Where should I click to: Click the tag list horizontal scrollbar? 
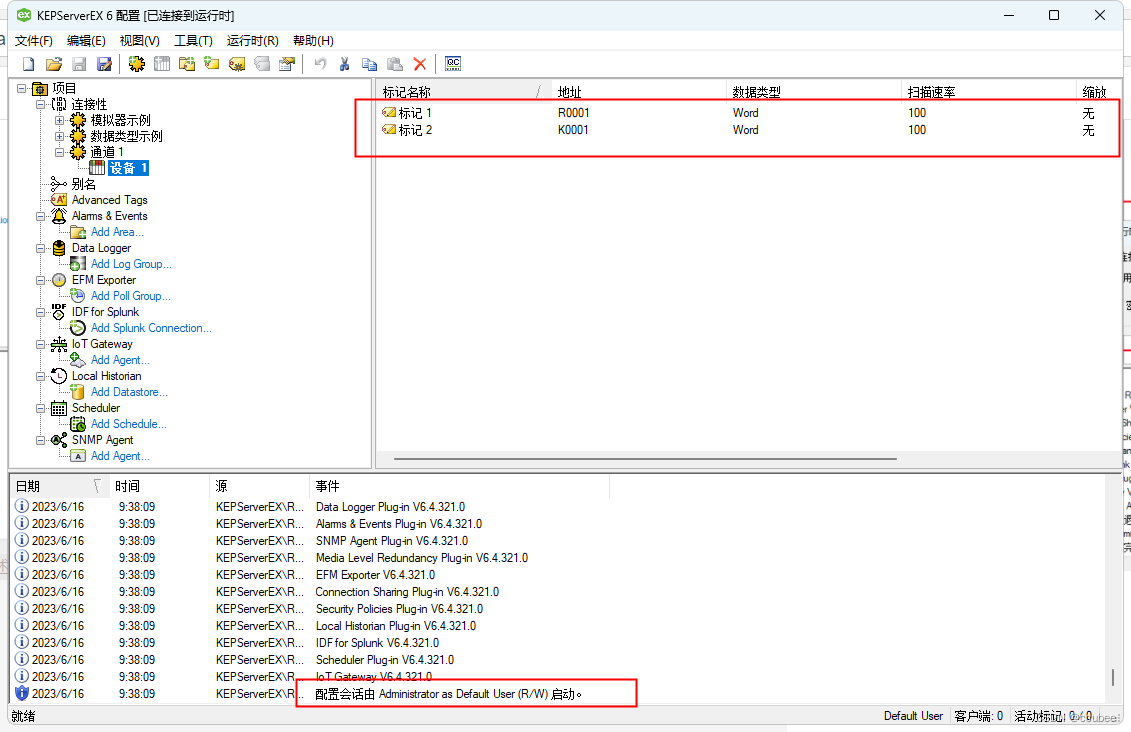645,459
